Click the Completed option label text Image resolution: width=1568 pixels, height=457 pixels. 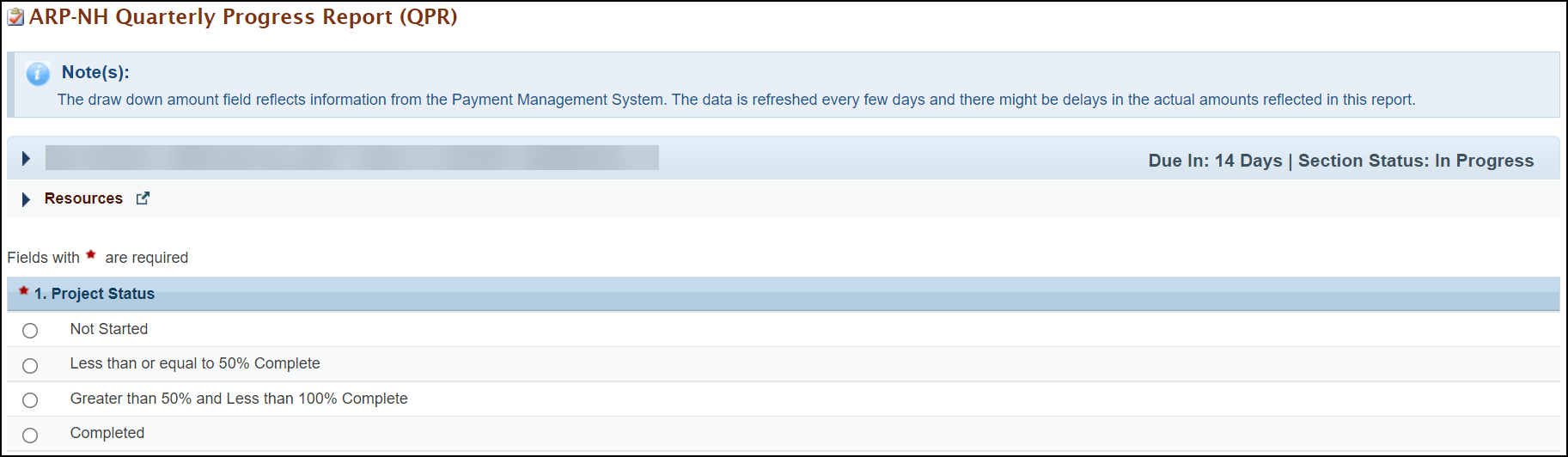coord(107,433)
